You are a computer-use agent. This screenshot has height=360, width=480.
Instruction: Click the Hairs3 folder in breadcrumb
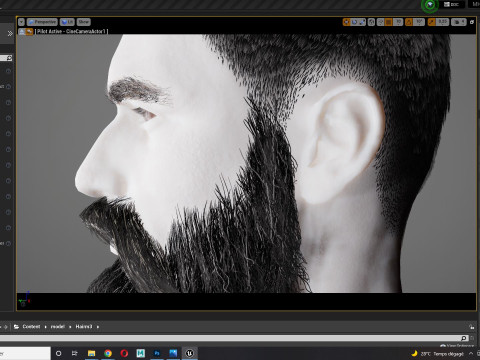(84, 327)
